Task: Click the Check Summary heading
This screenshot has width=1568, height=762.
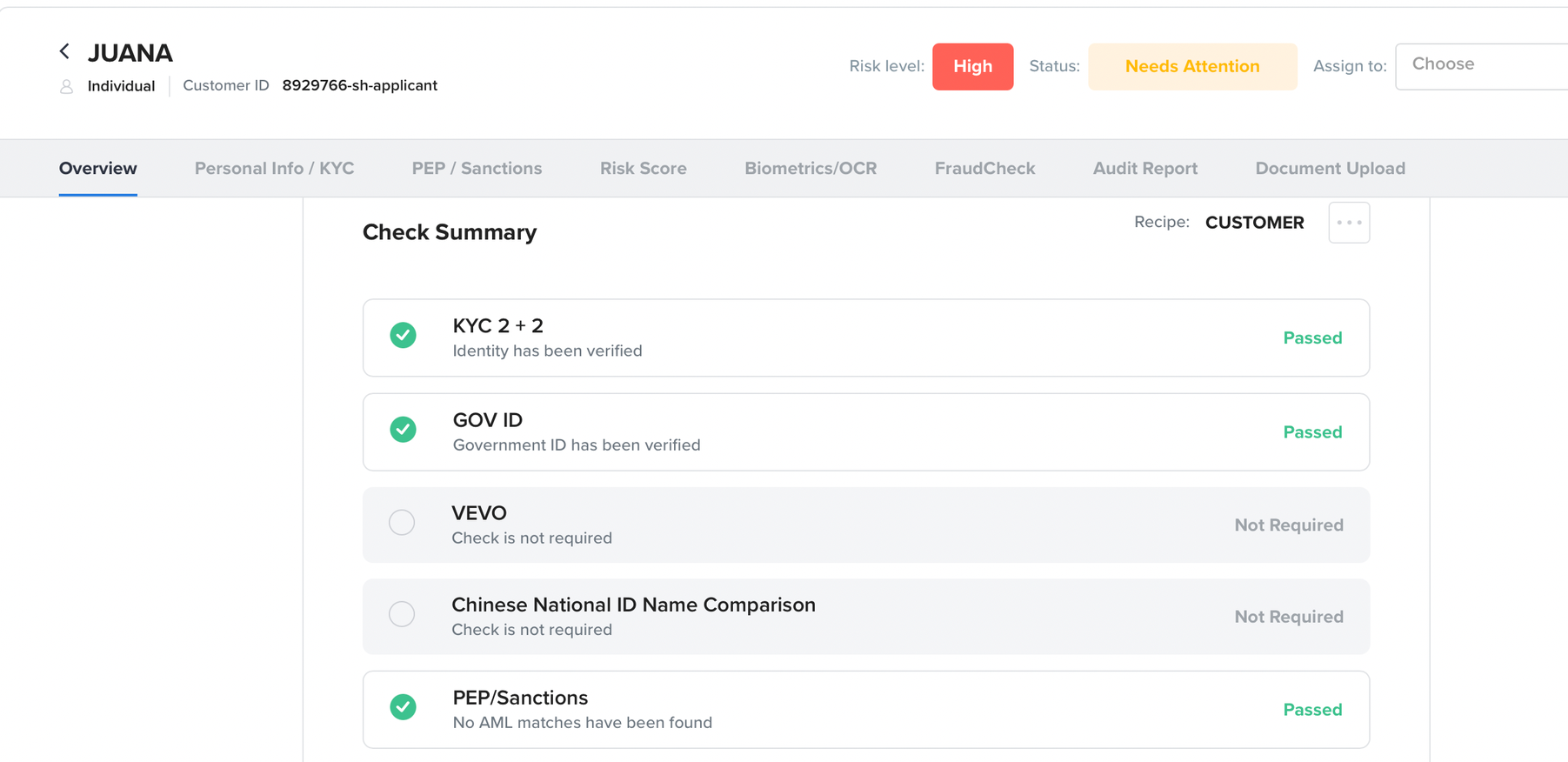Action: 450,232
